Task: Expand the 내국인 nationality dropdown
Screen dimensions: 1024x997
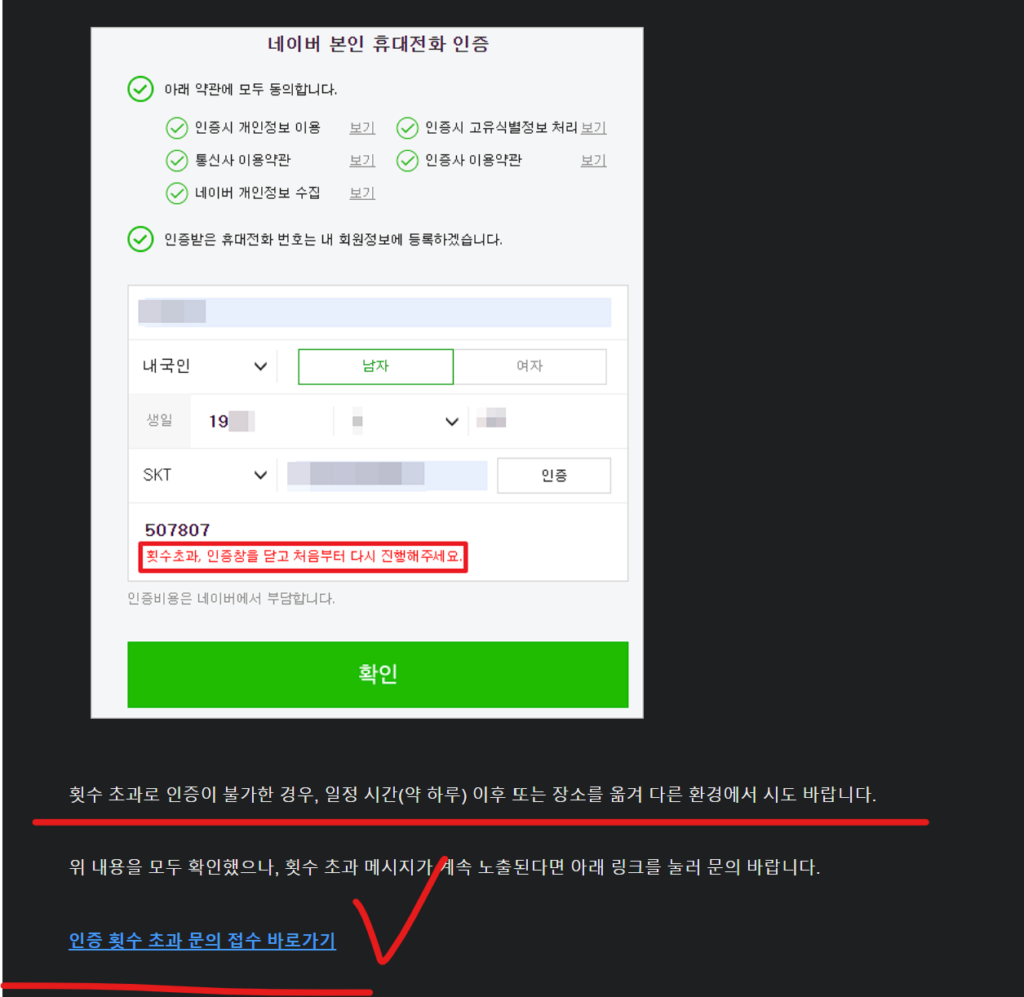Action: (205, 366)
